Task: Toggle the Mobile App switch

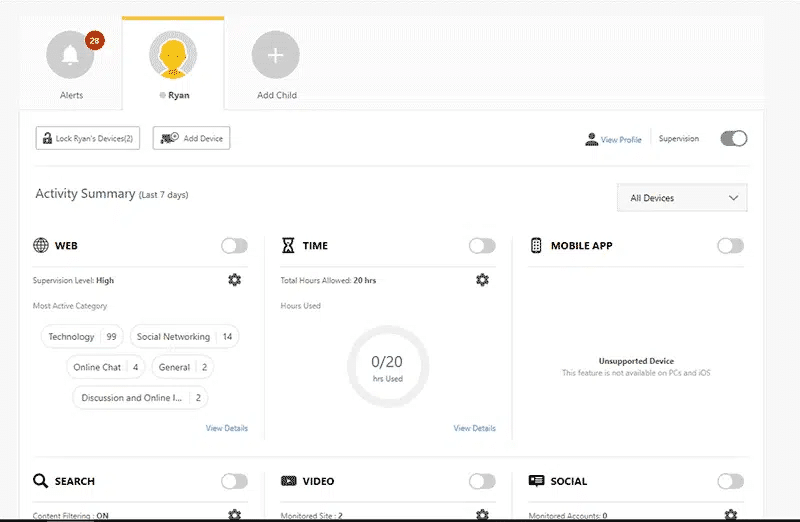Action: [x=730, y=246]
